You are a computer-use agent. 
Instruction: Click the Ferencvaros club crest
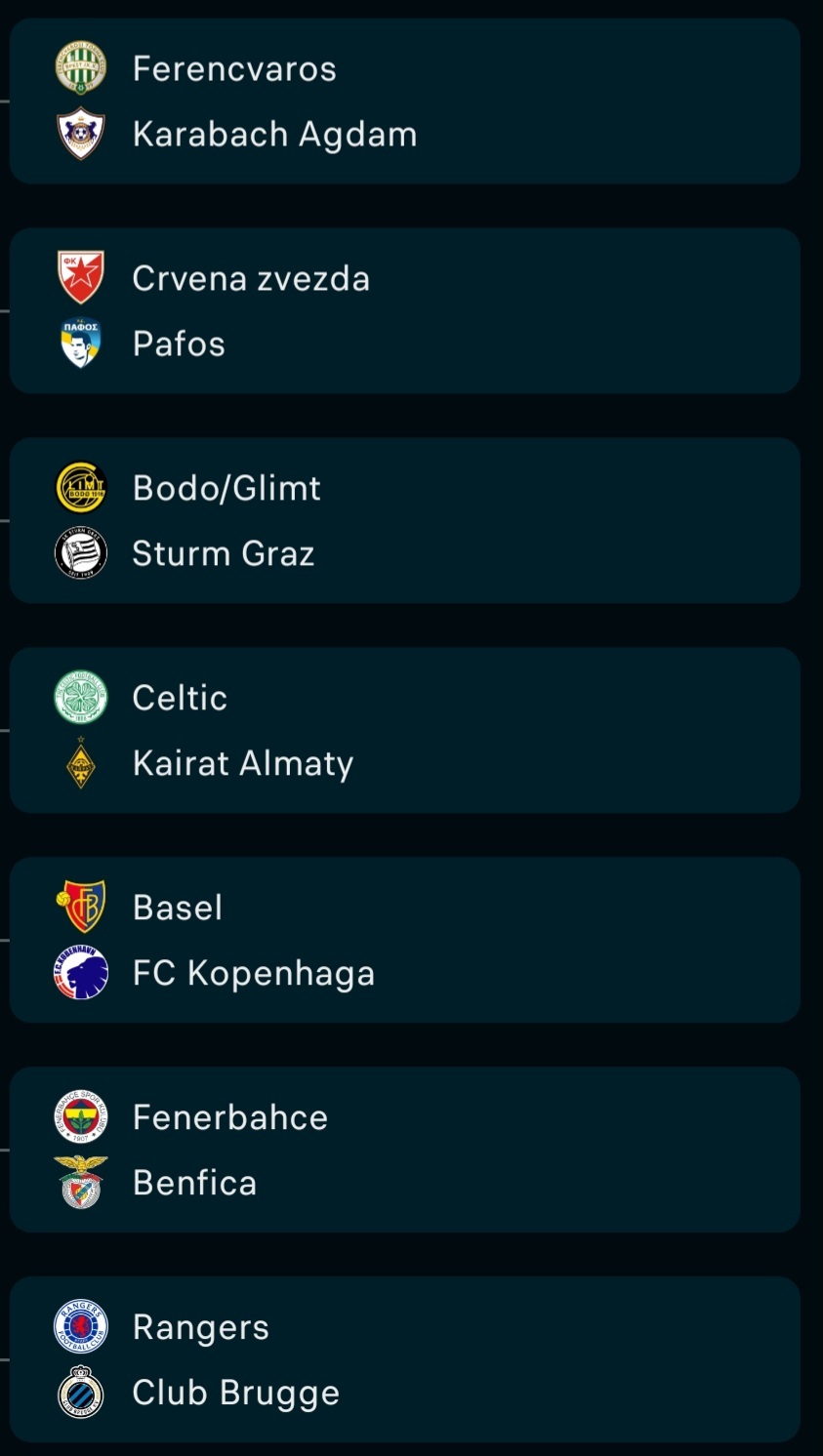[x=80, y=68]
